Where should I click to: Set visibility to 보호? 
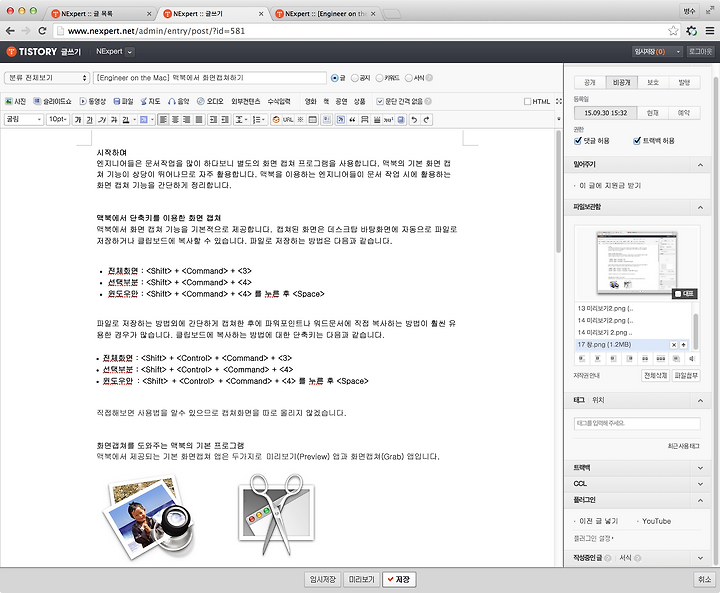653,82
